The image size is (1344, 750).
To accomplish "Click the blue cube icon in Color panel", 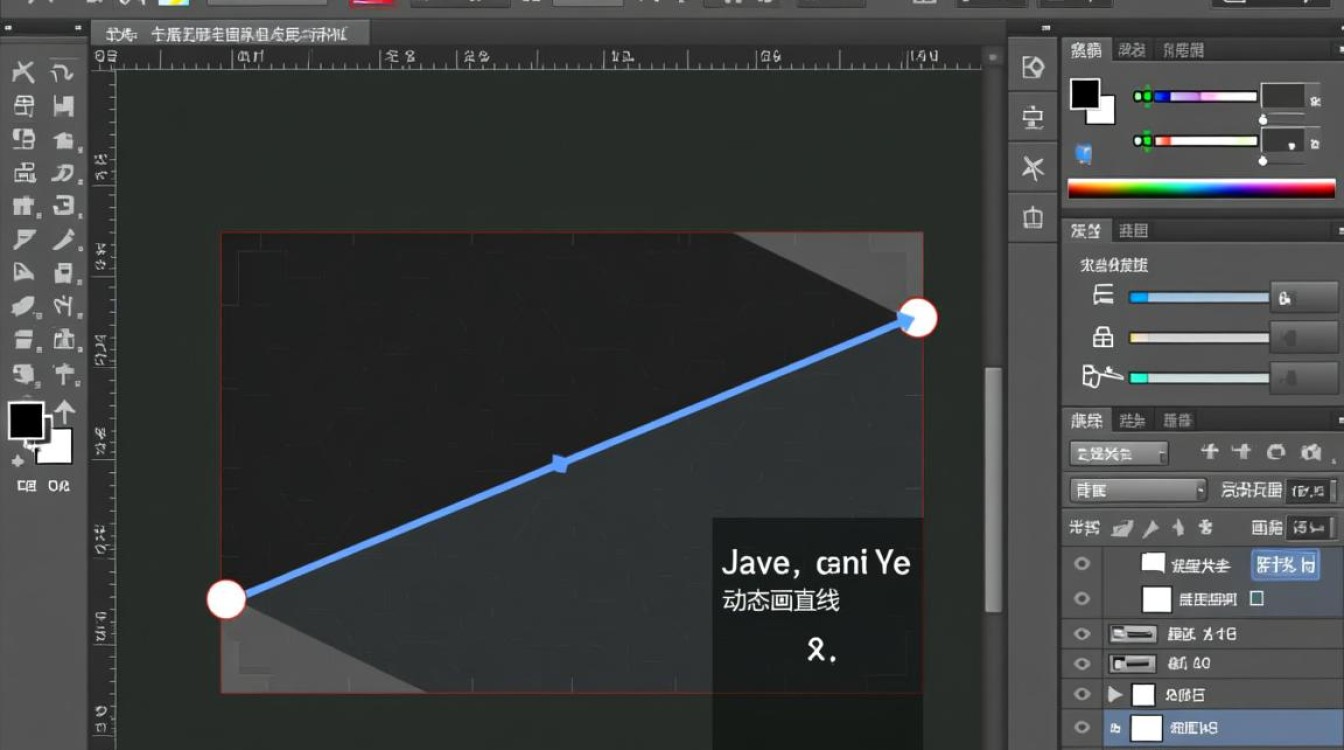I will 1083,154.
